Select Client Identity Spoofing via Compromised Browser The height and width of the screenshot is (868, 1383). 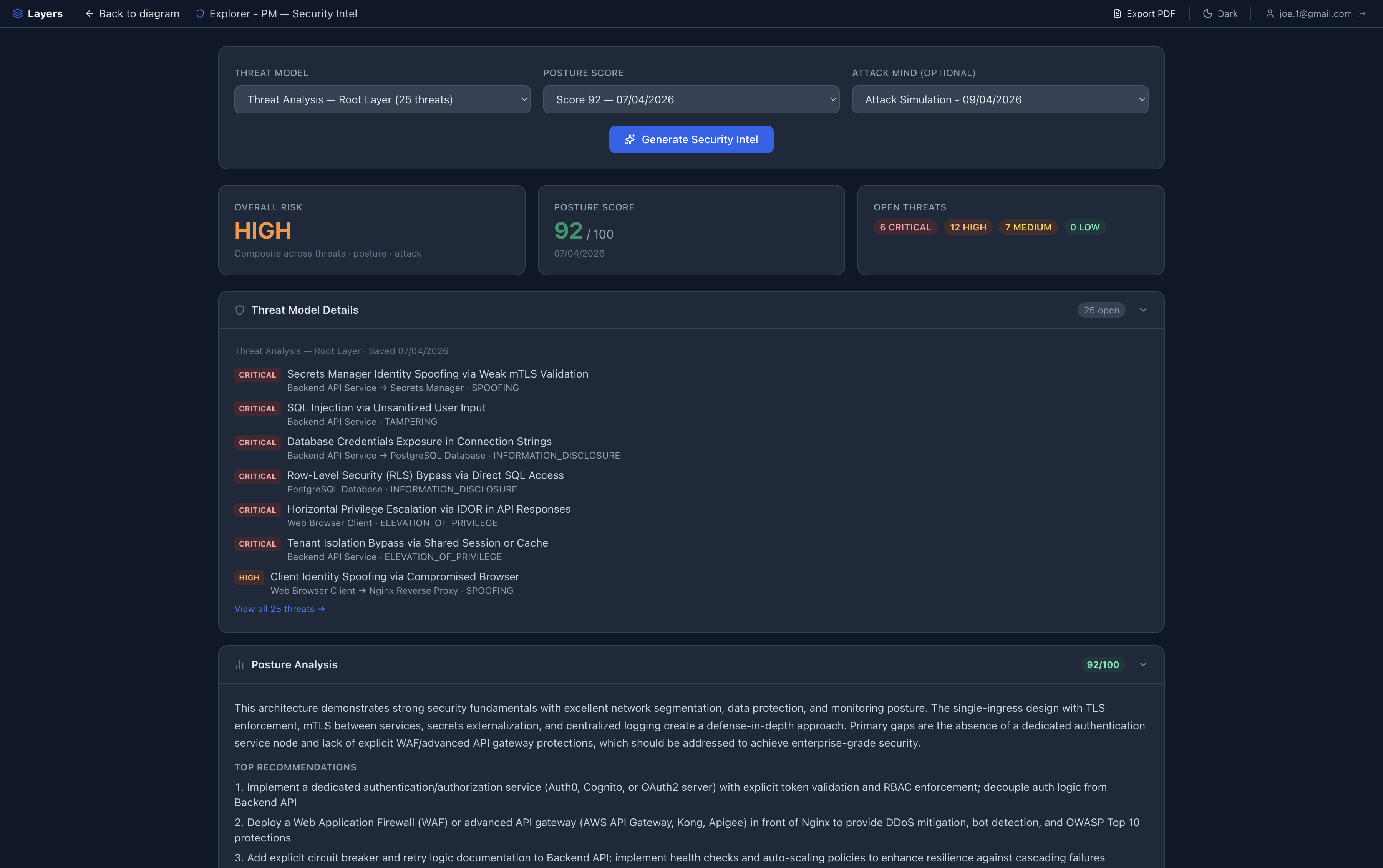pos(395,576)
